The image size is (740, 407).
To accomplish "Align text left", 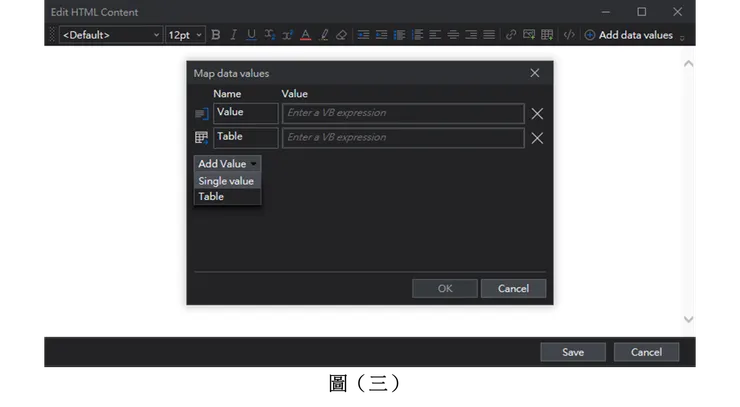I will coord(435,35).
